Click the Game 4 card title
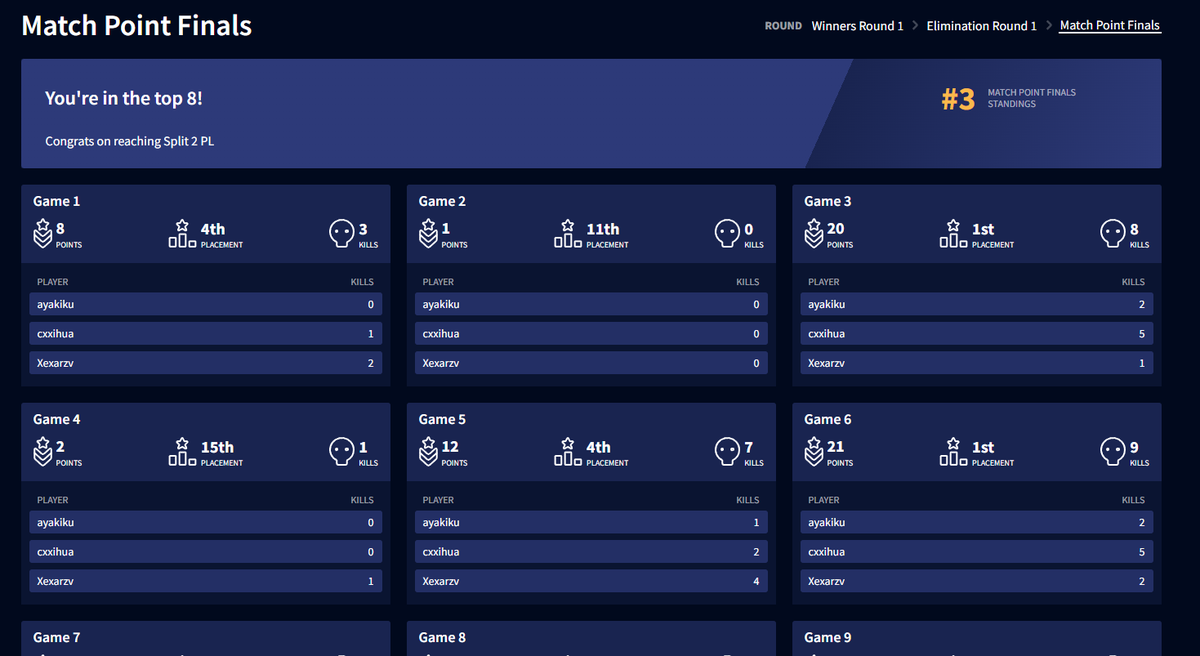The width and height of the screenshot is (1200, 656). tap(57, 419)
